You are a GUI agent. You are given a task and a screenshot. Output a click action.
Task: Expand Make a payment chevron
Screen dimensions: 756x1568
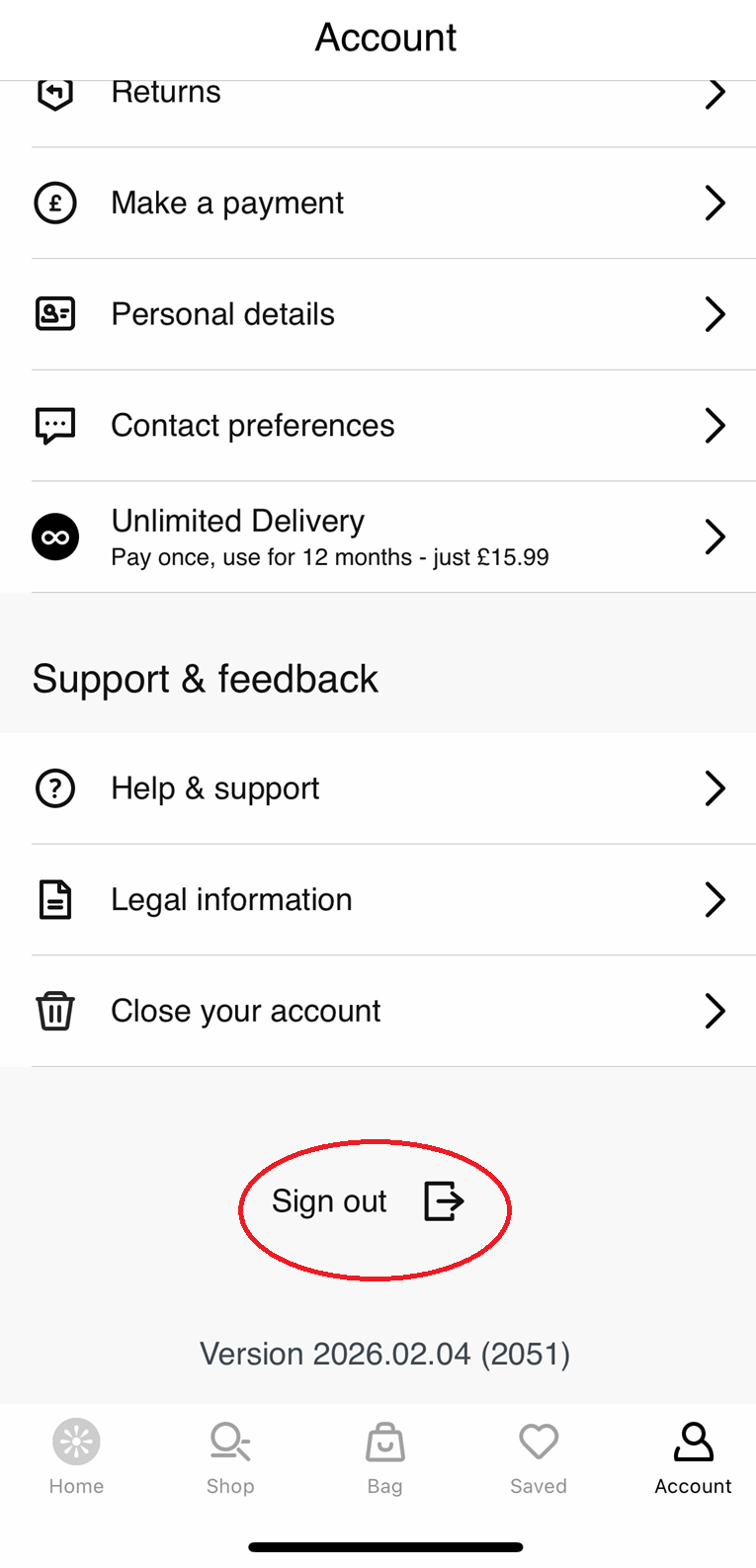[715, 204]
